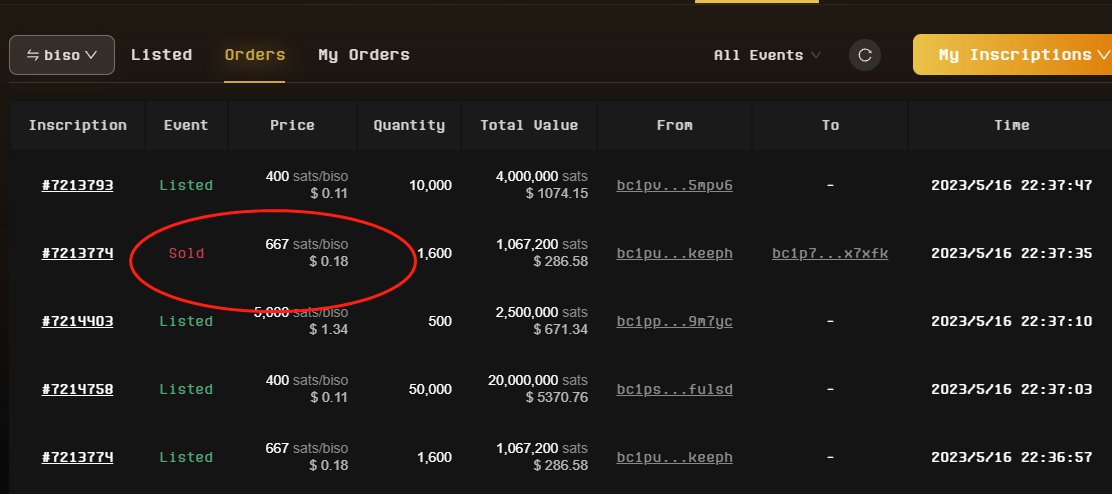
Task: Open inscription #7213793 link
Action: point(77,186)
